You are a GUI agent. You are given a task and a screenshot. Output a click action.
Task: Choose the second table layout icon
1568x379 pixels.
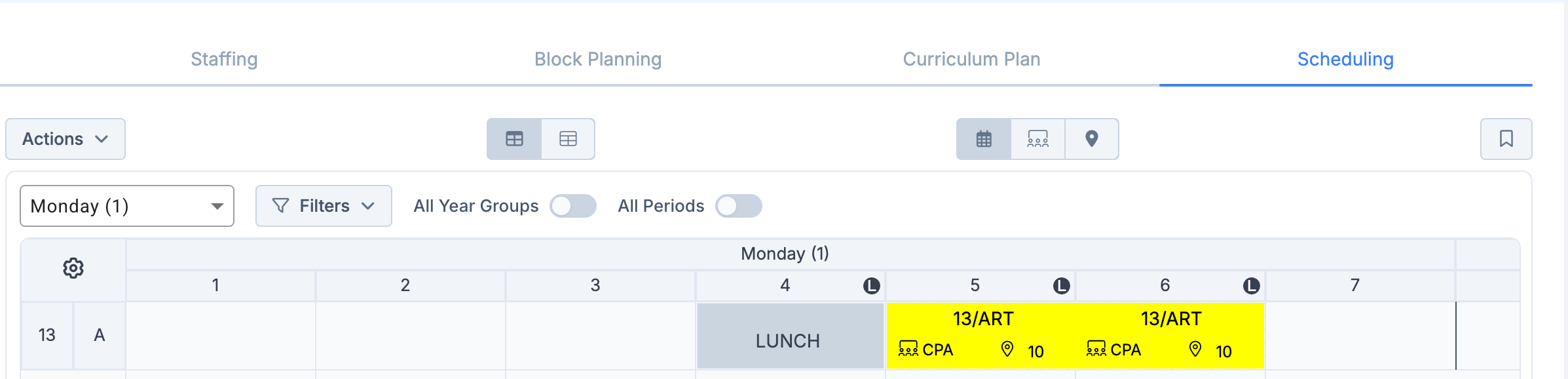(x=568, y=139)
